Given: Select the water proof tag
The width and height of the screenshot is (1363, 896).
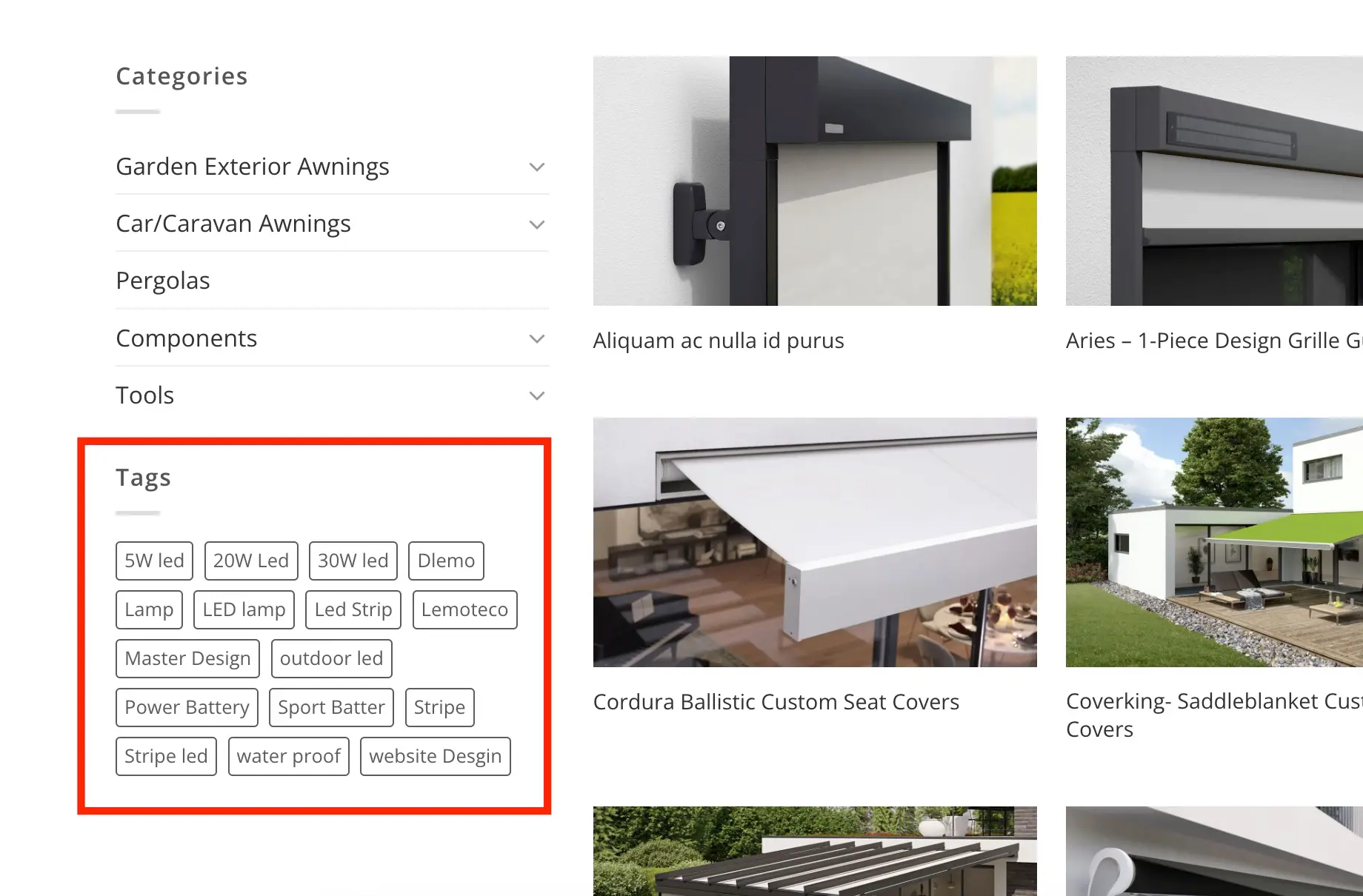Looking at the screenshot, I should [288, 756].
